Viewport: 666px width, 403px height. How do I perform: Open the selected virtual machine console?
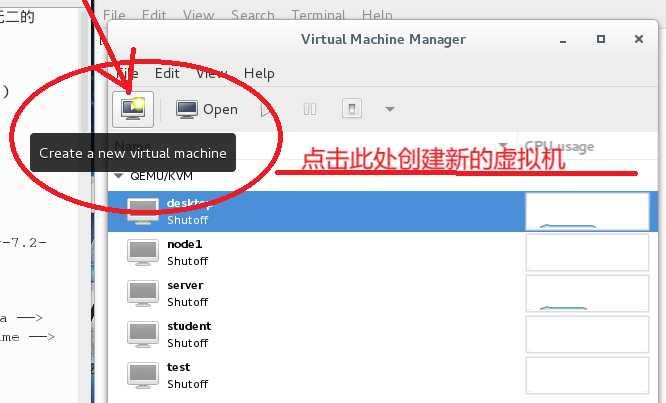207,109
